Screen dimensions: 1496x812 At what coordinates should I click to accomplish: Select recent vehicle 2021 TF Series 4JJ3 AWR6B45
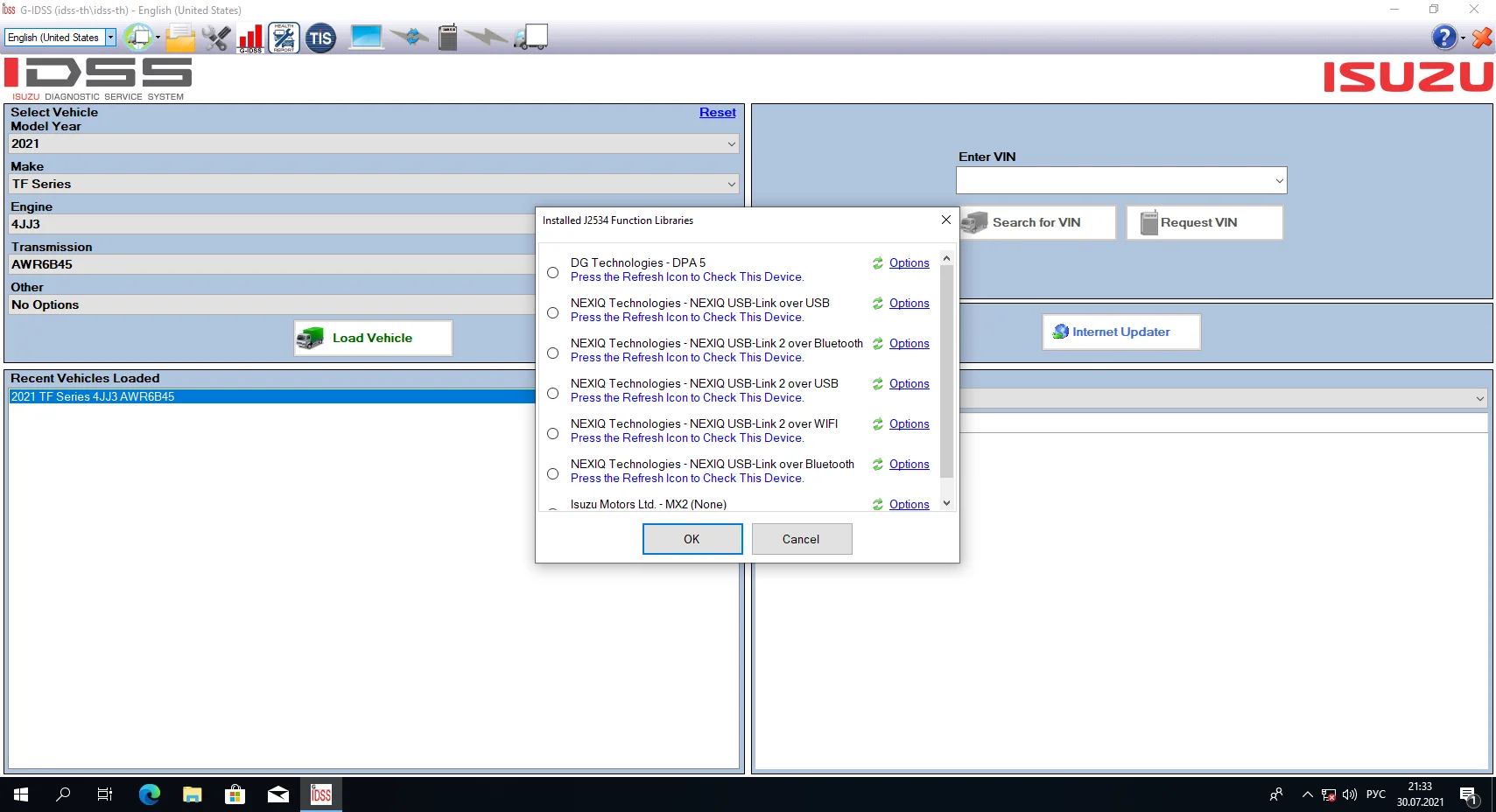pyautogui.click(x=272, y=397)
